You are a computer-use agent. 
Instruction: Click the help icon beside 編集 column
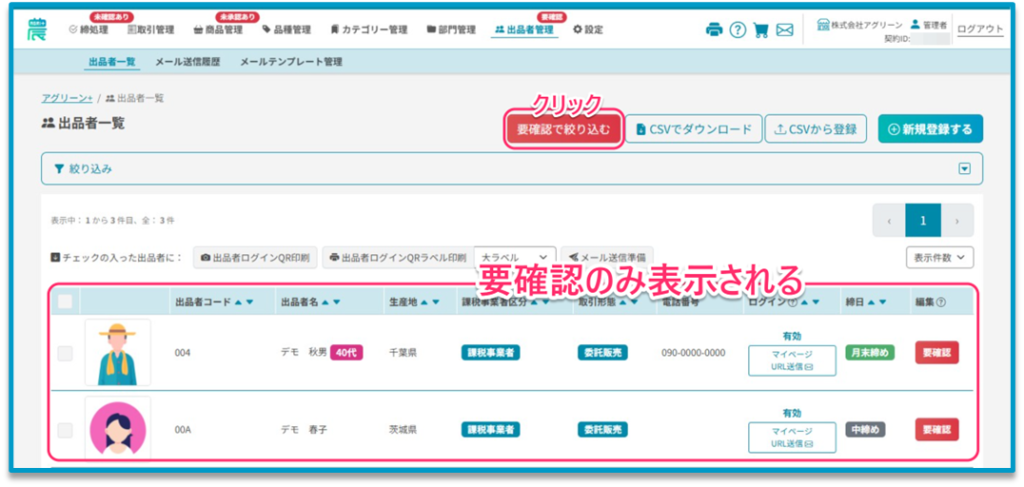tap(941, 301)
